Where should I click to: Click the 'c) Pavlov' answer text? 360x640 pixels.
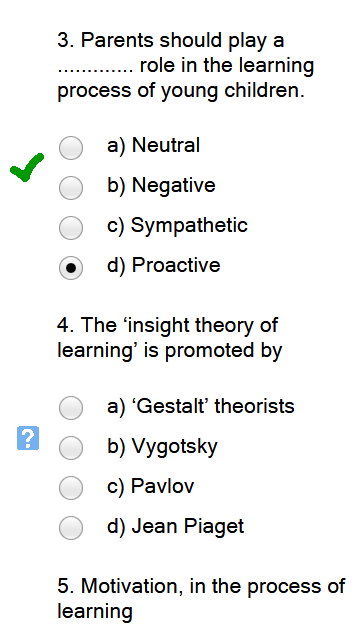coord(151,486)
